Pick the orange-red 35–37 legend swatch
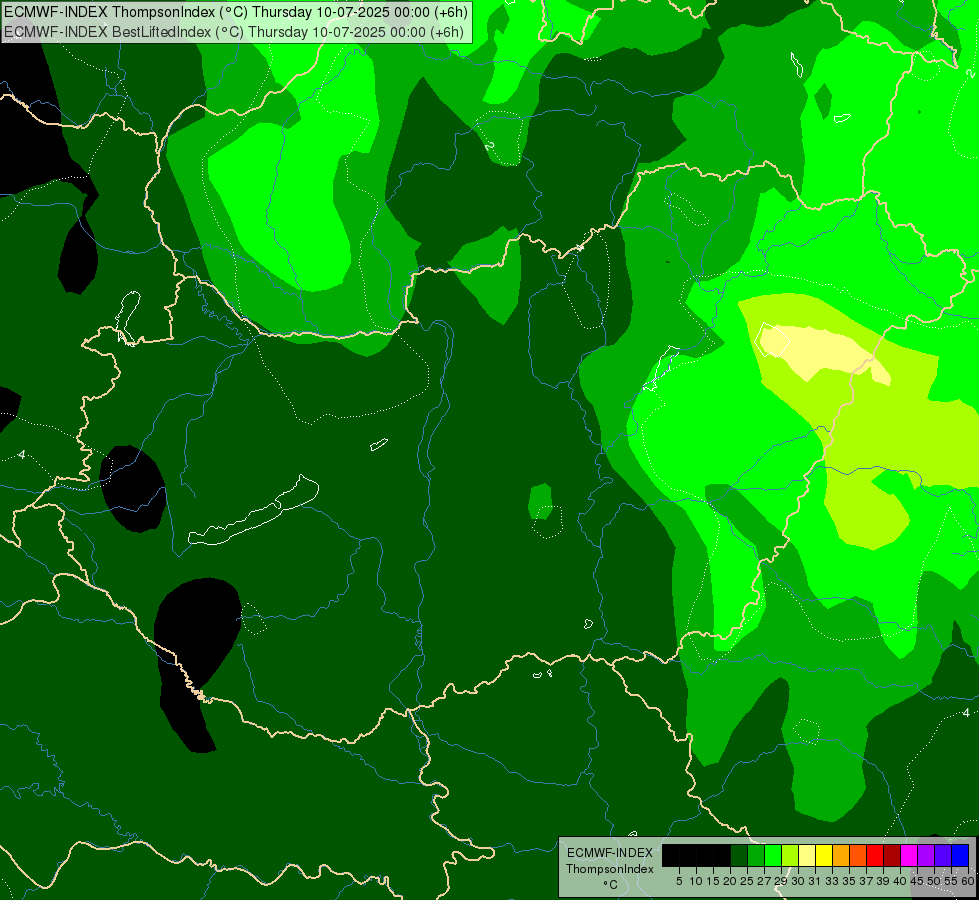 pos(858,855)
